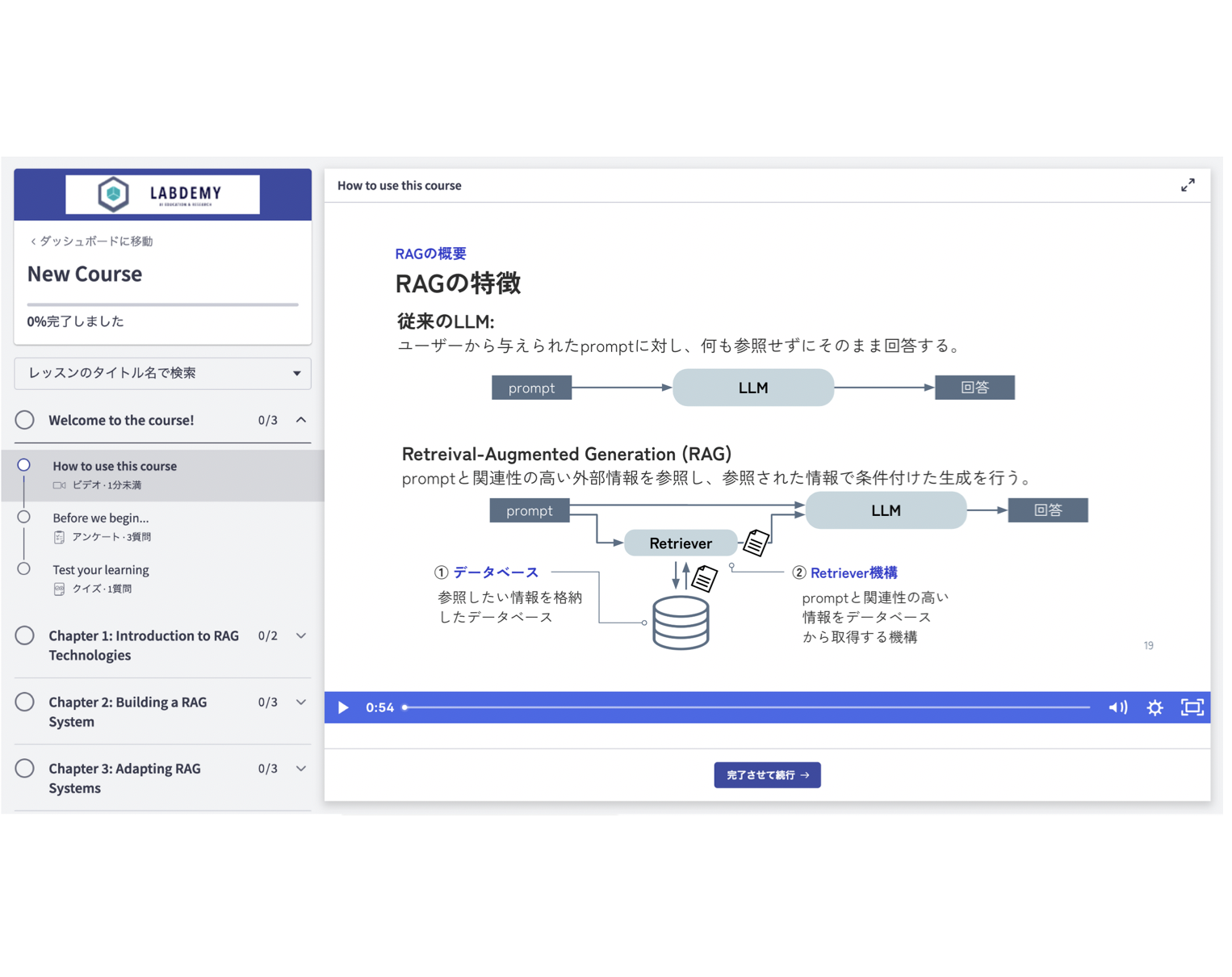Click survey icon under Before we begin
1232x977 pixels.
[x=59, y=537]
